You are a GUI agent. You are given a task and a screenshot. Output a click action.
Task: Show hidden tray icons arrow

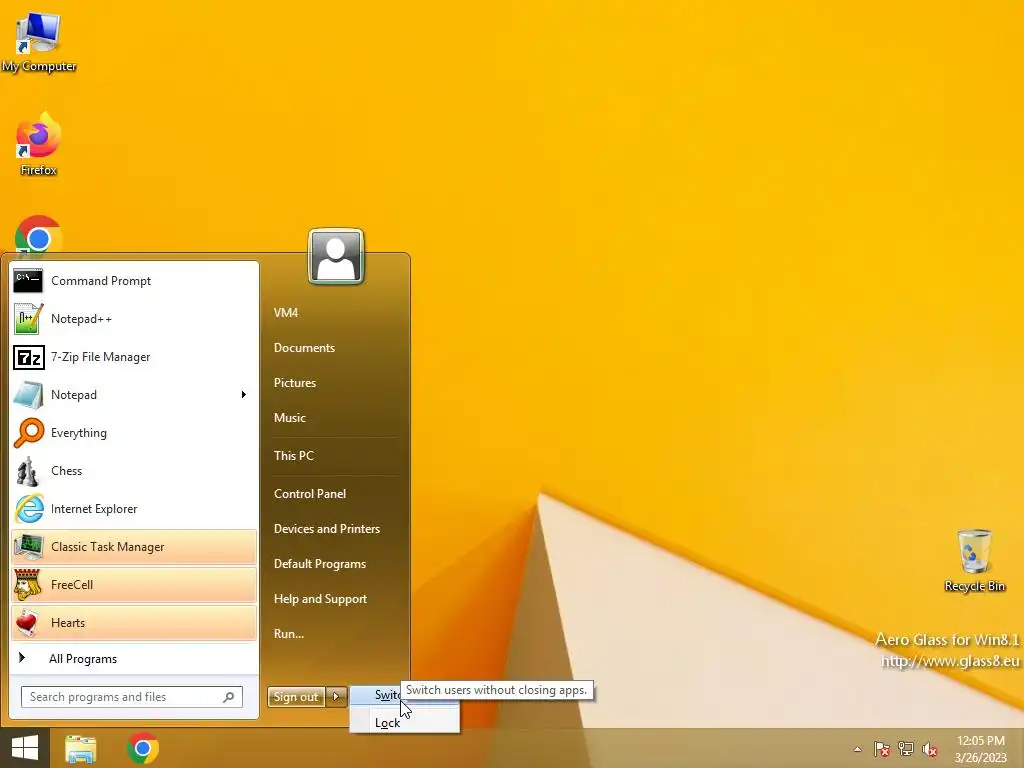[857, 749]
